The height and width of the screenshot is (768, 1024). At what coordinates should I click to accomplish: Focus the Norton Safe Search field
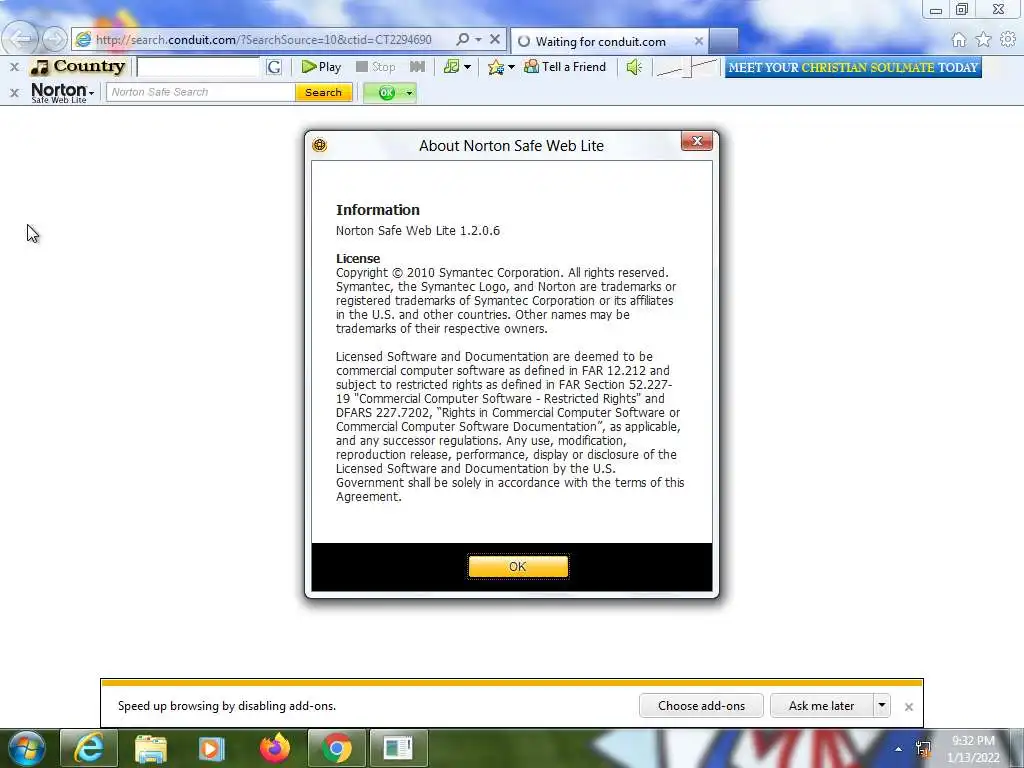click(200, 92)
